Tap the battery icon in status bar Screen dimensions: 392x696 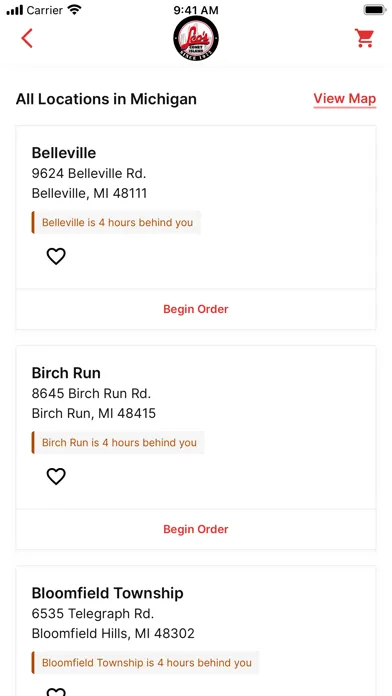(374, 10)
